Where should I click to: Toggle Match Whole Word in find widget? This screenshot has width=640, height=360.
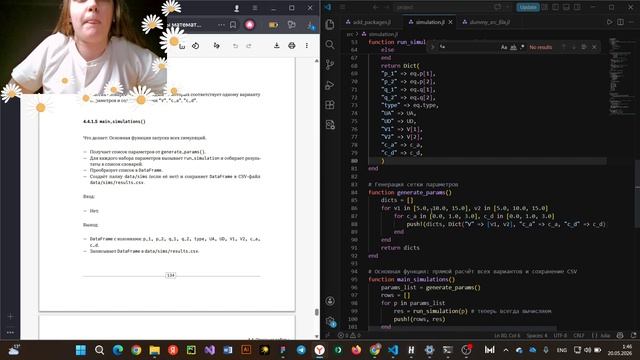[x=513, y=47]
